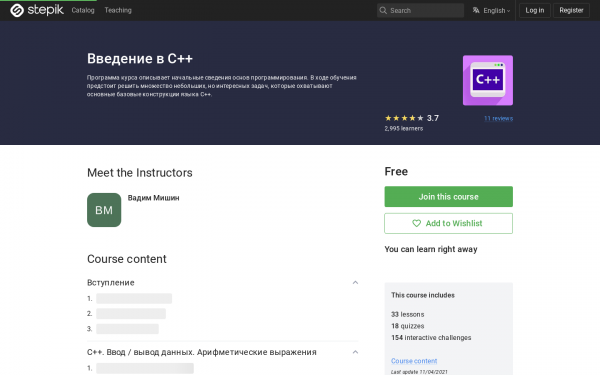Click the heart icon on Add to Wishlist

[x=416, y=223]
